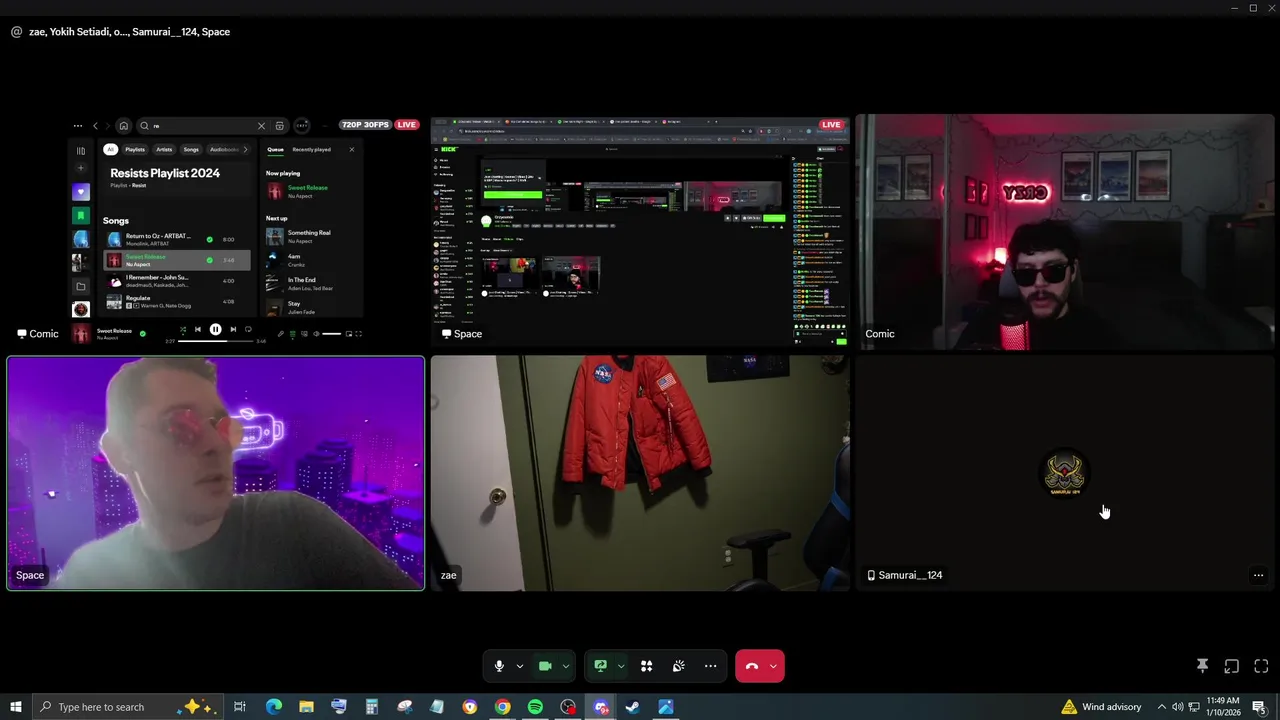Viewport: 1280px width, 720px height.
Task: Open the camera options arrow
Action: point(566,666)
